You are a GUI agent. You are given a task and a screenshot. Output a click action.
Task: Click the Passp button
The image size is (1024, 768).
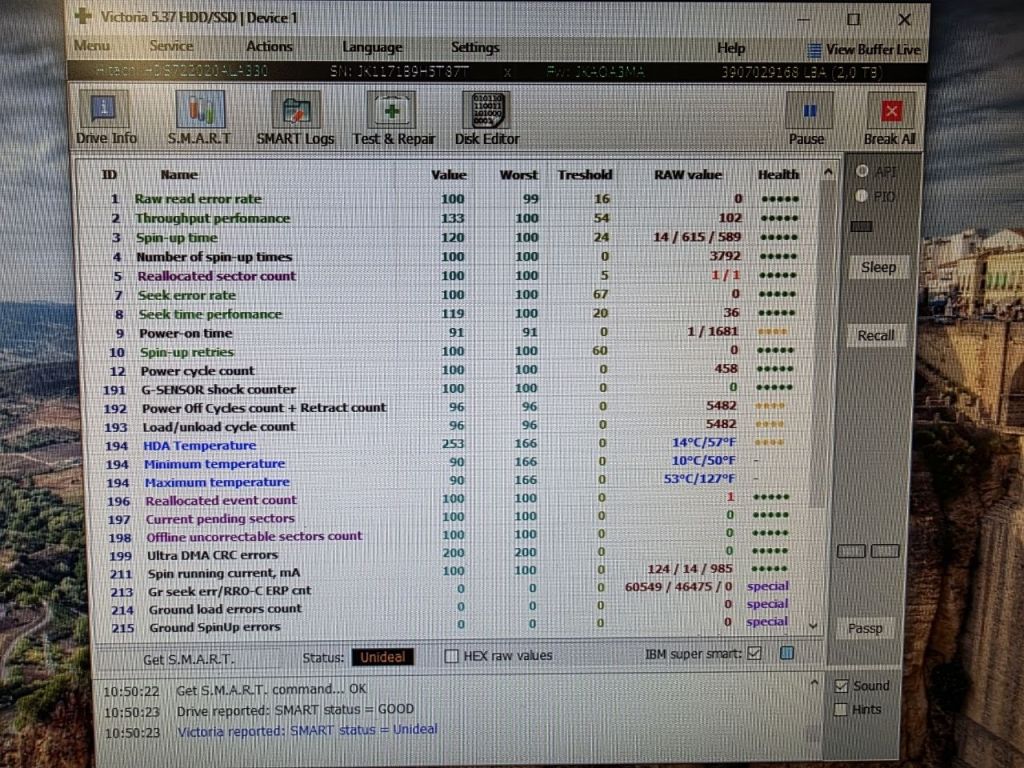(865, 628)
